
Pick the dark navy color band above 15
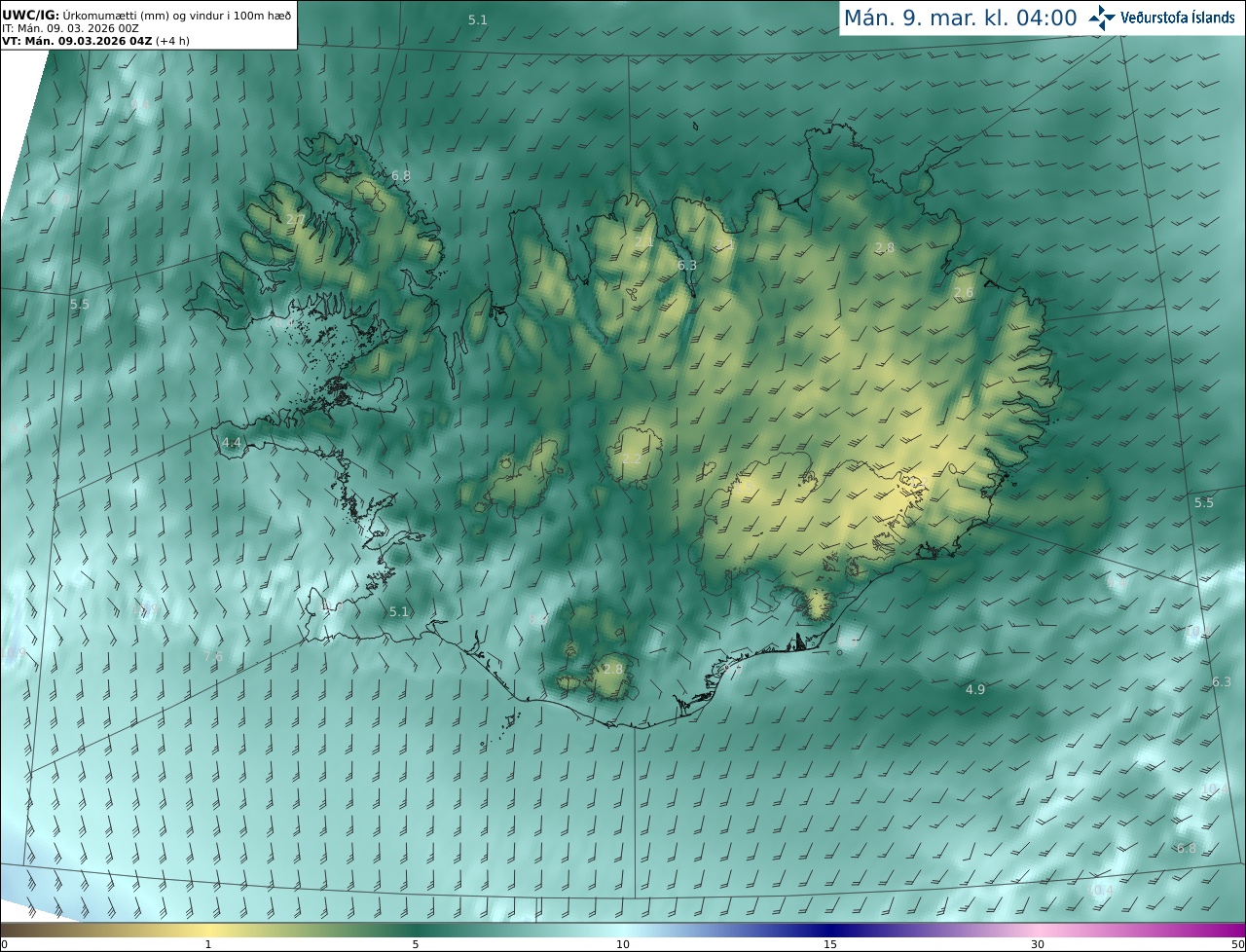tap(830, 930)
